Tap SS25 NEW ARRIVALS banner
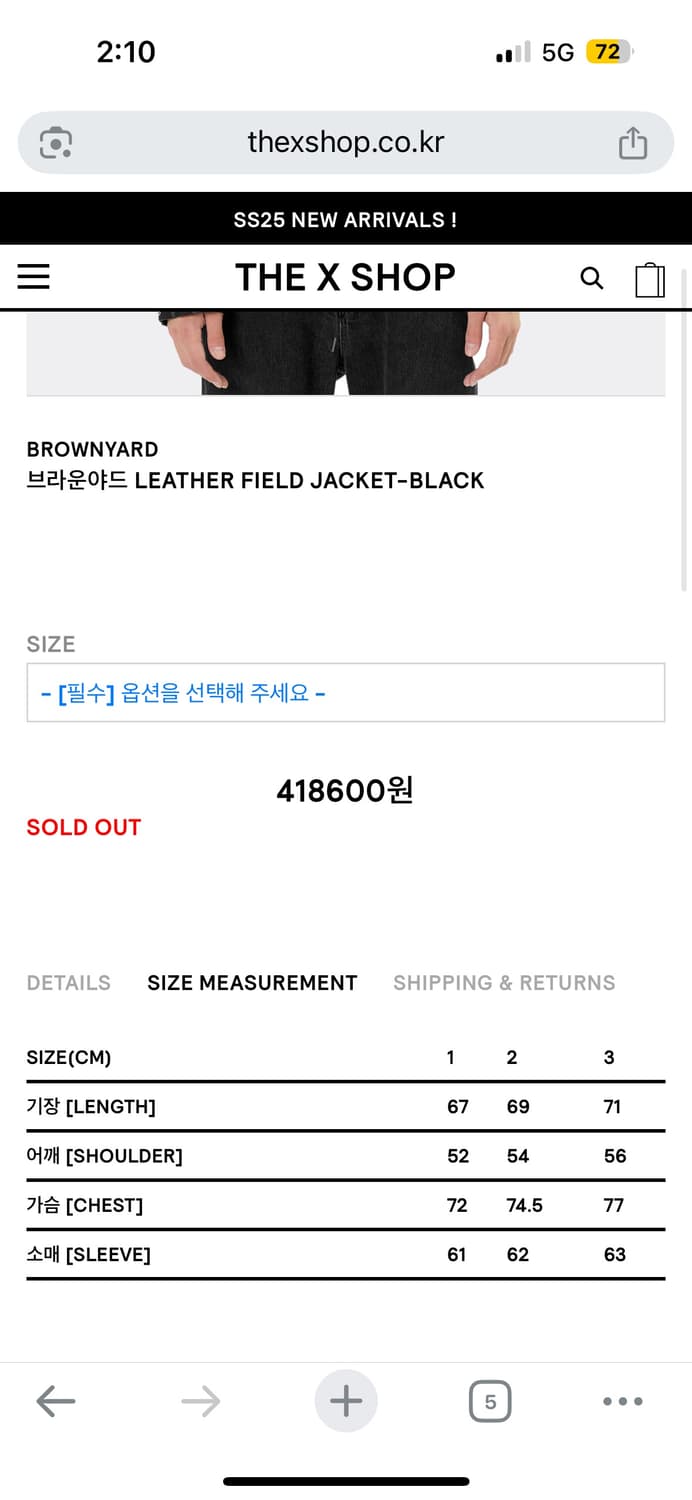The height and width of the screenshot is (1500, 692). pos(345,220)
